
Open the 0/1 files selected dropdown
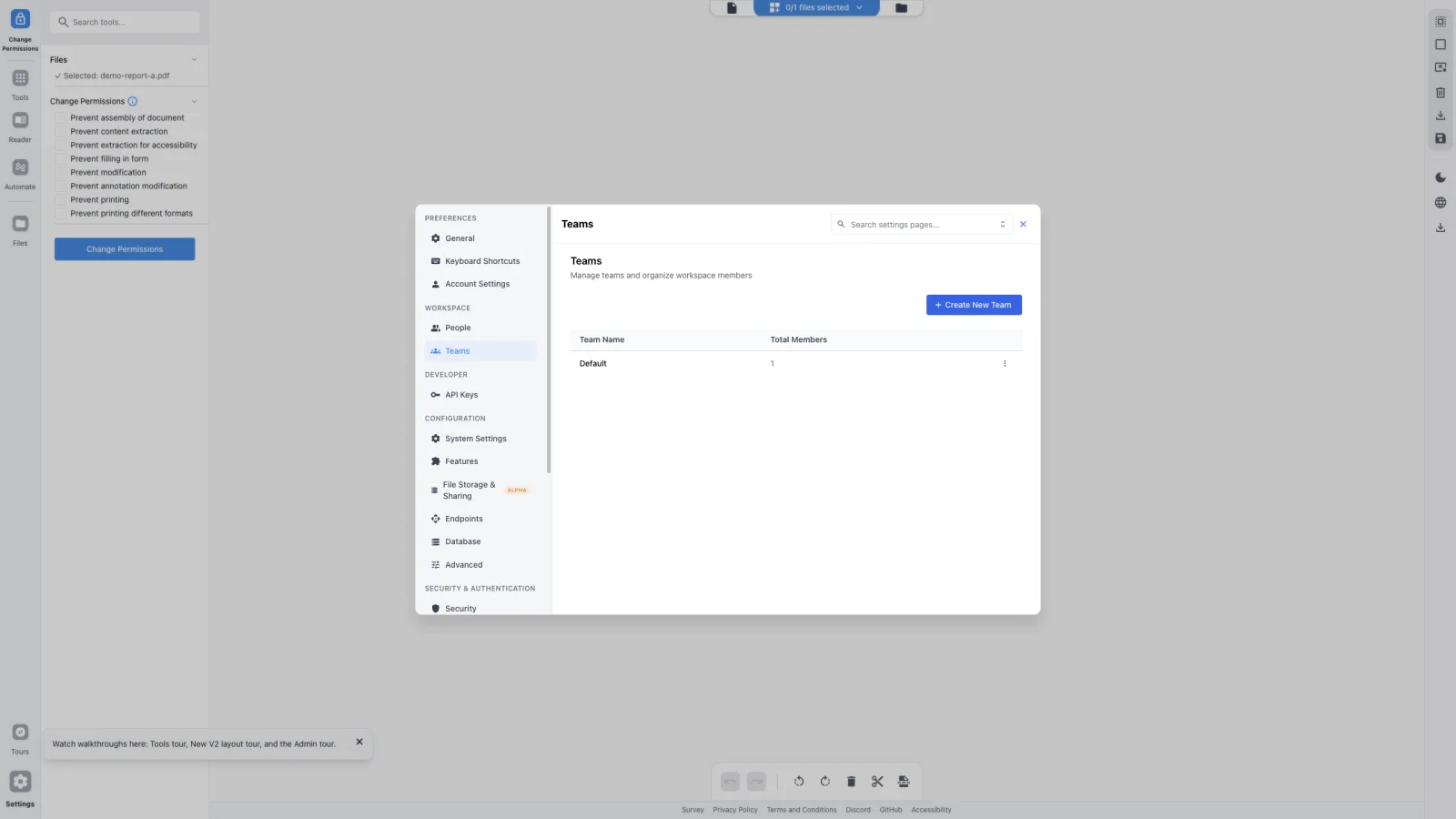point(816,8)
